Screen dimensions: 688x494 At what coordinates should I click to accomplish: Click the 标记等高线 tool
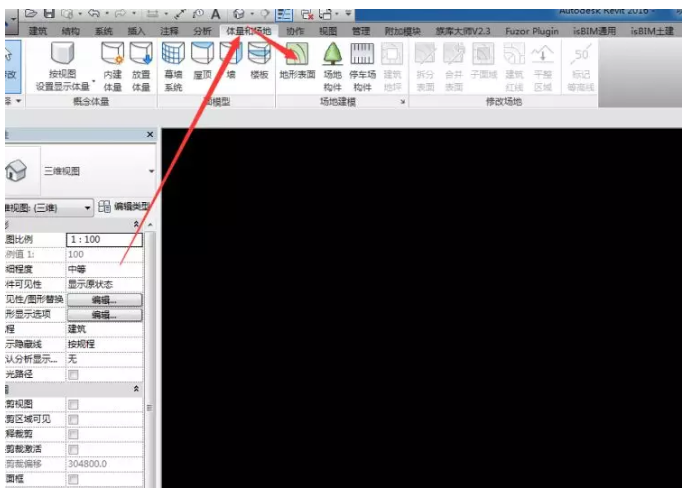click(580, 66)
